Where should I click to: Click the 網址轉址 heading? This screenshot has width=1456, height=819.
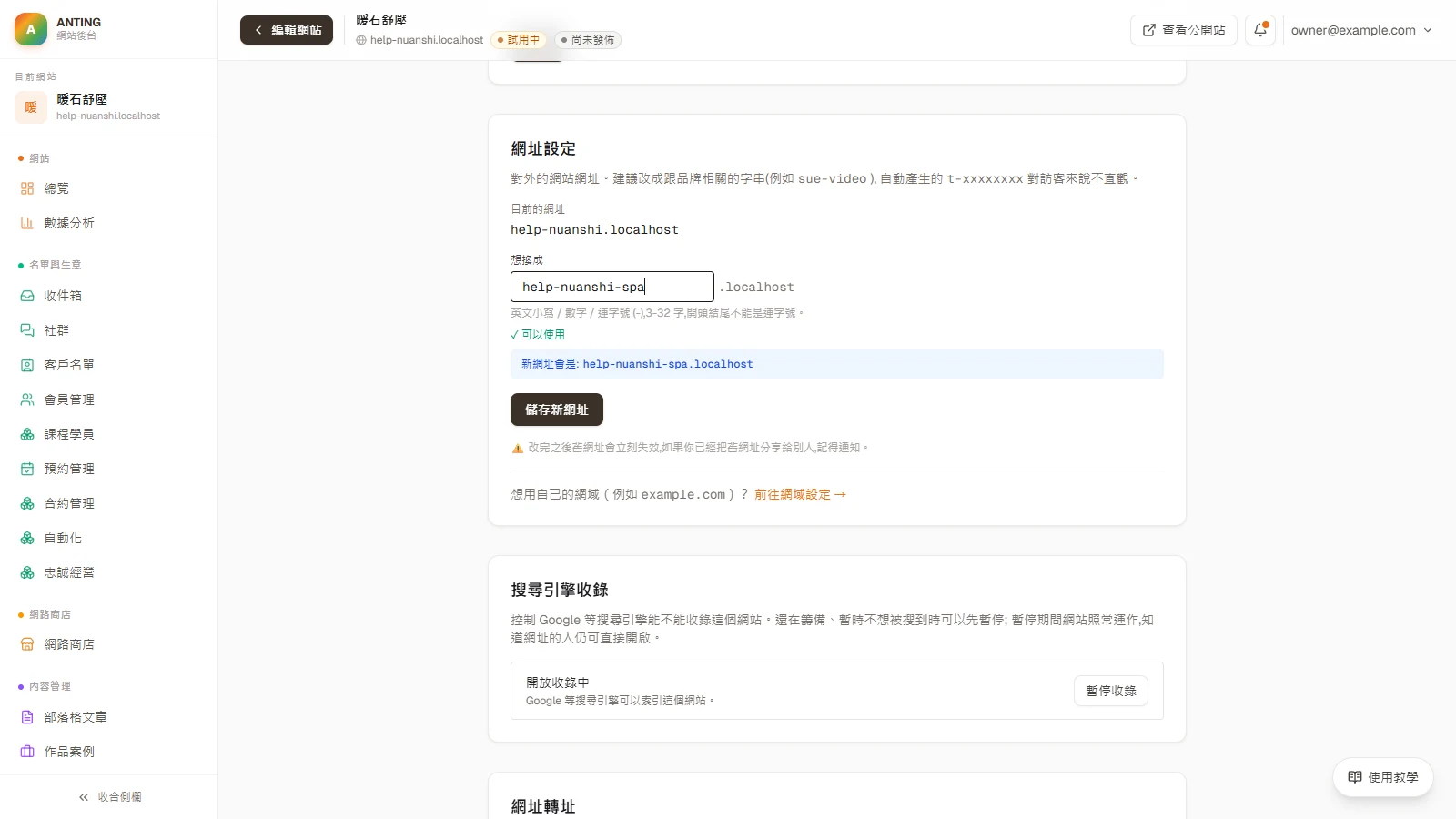[x=543, y=806]
